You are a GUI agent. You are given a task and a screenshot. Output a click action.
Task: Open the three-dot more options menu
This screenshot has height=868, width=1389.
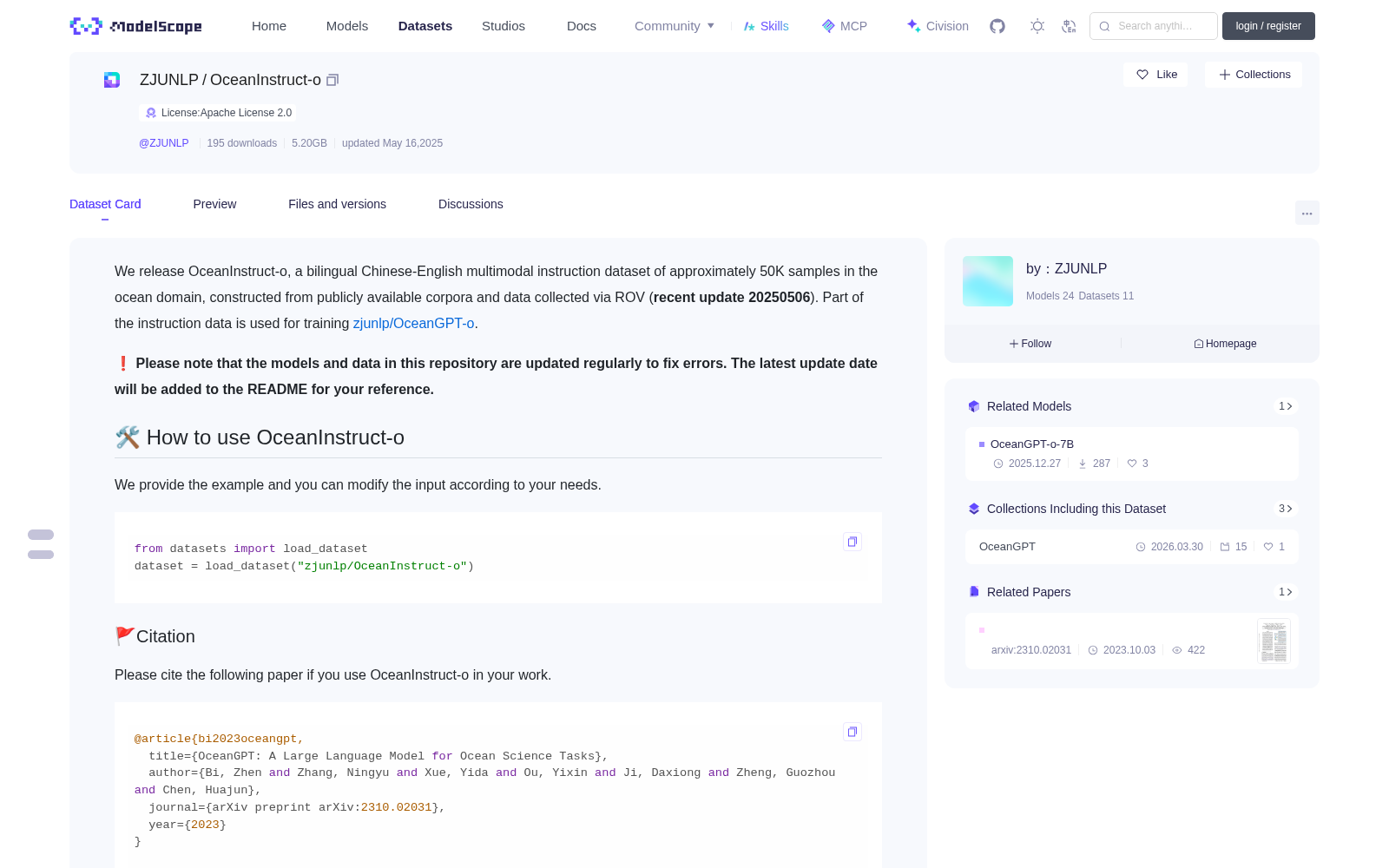[1307, 213]
